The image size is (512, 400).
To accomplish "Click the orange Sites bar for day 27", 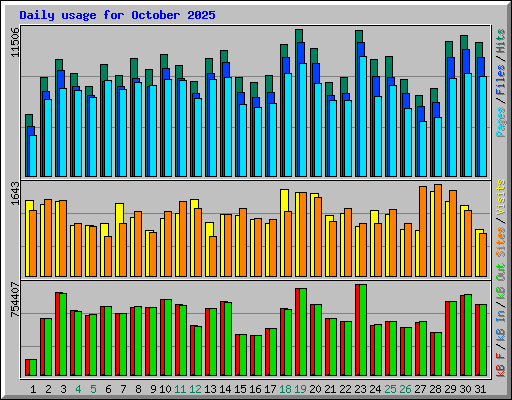I will tap(423, 231).
